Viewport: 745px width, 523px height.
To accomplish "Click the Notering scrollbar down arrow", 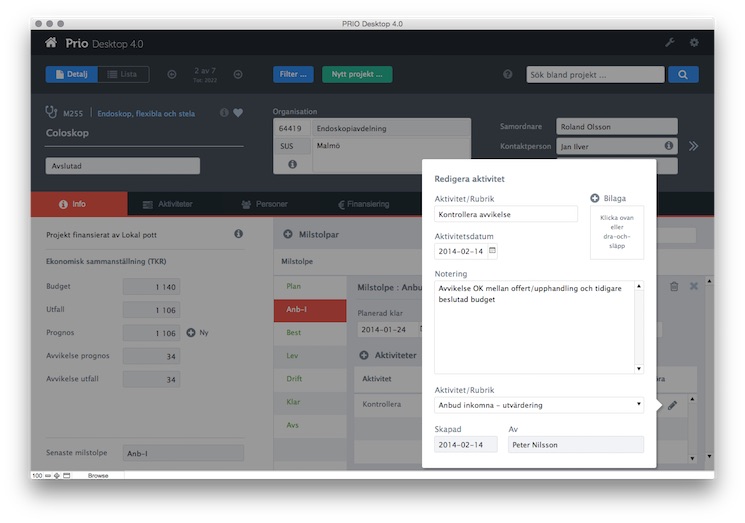I will pos(639,368).
